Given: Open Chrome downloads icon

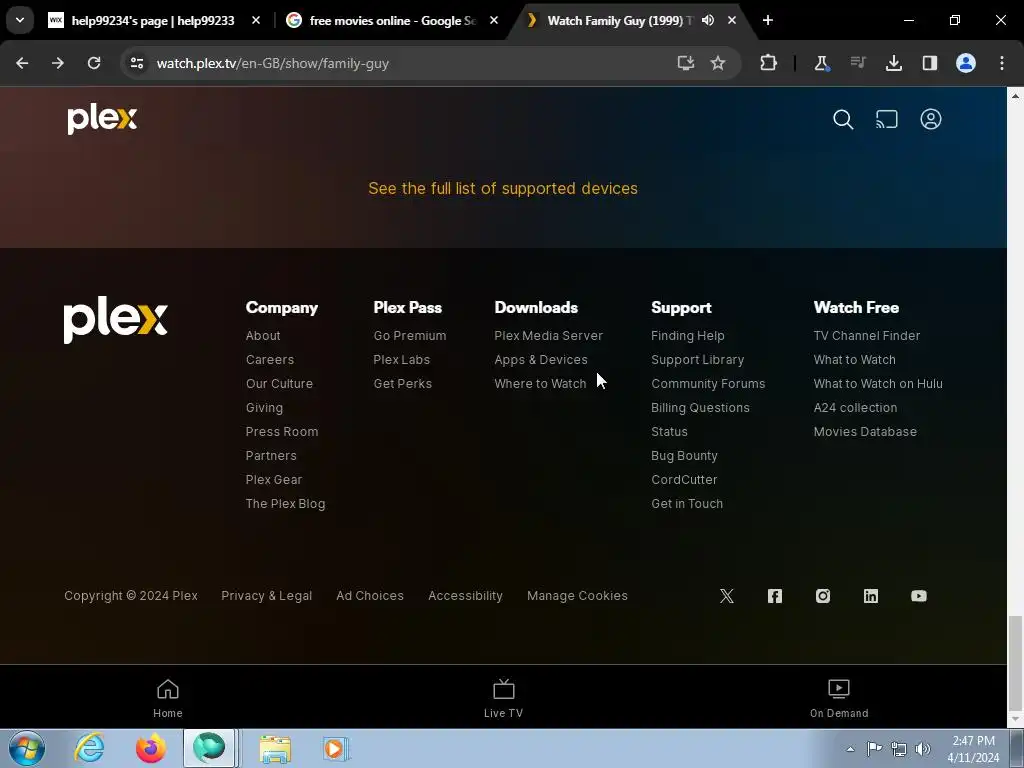Looking at the screenshot, I should pos(894,63).
